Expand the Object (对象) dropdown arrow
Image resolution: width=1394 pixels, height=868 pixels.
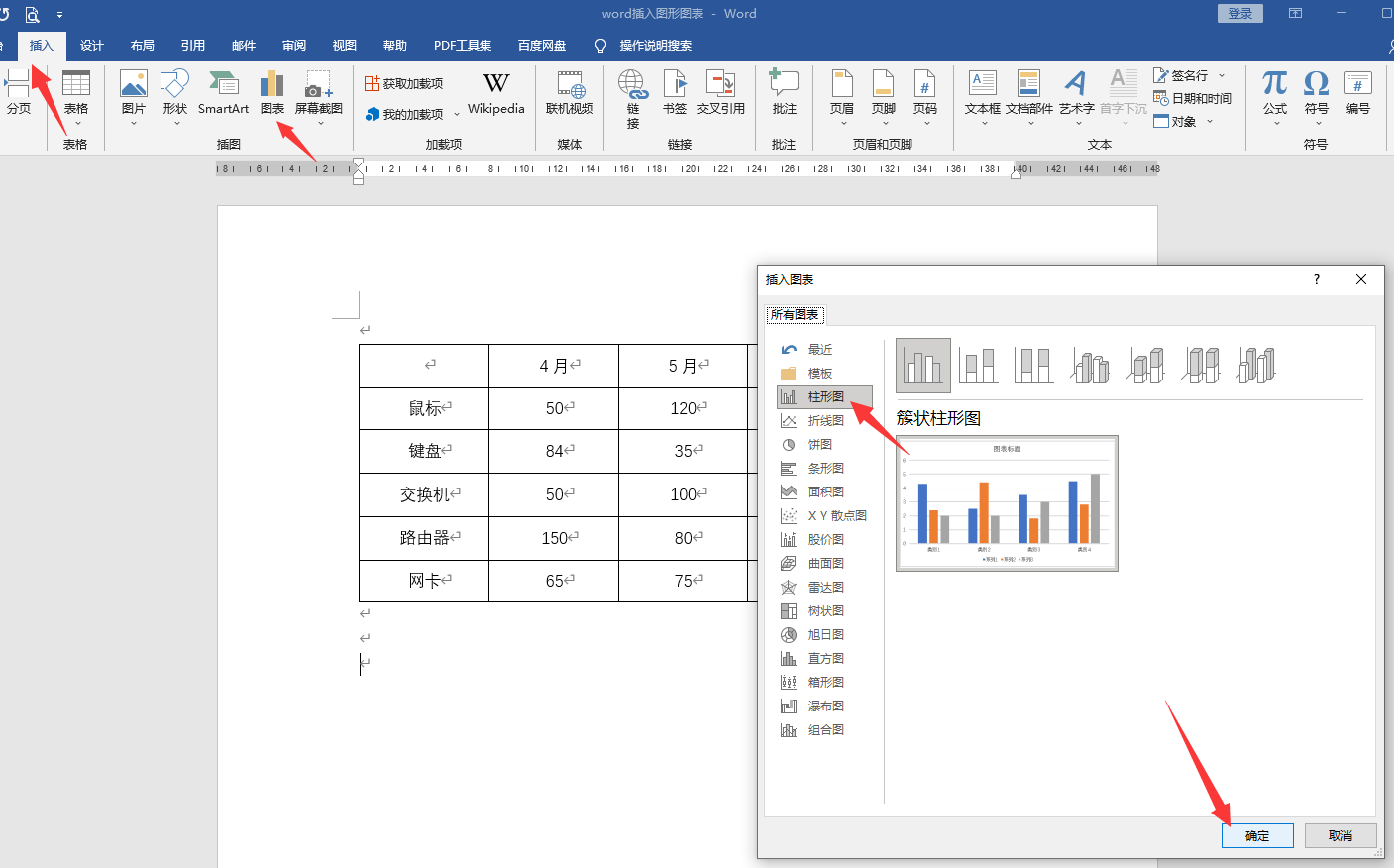1210,122
